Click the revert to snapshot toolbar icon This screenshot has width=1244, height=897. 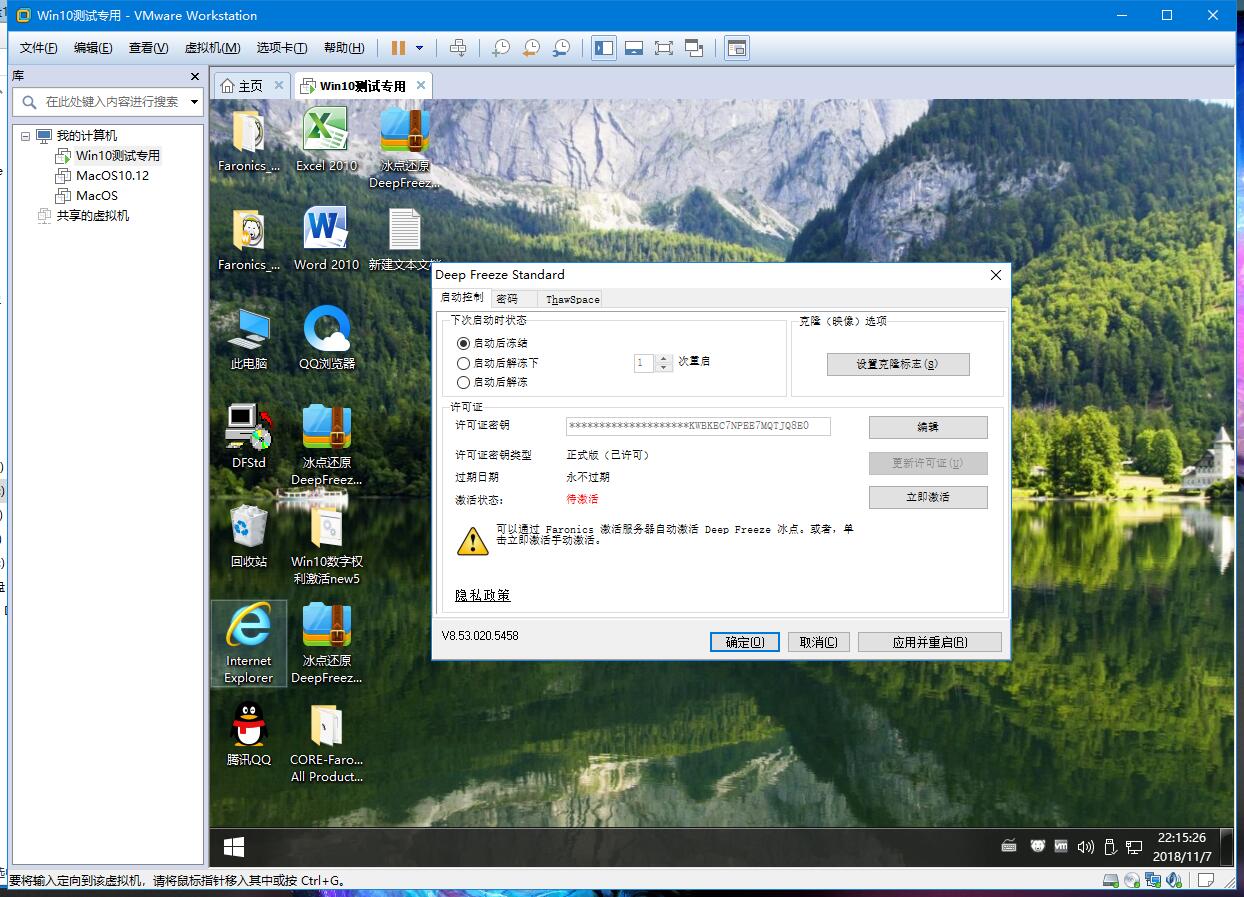tap(531, 48)
